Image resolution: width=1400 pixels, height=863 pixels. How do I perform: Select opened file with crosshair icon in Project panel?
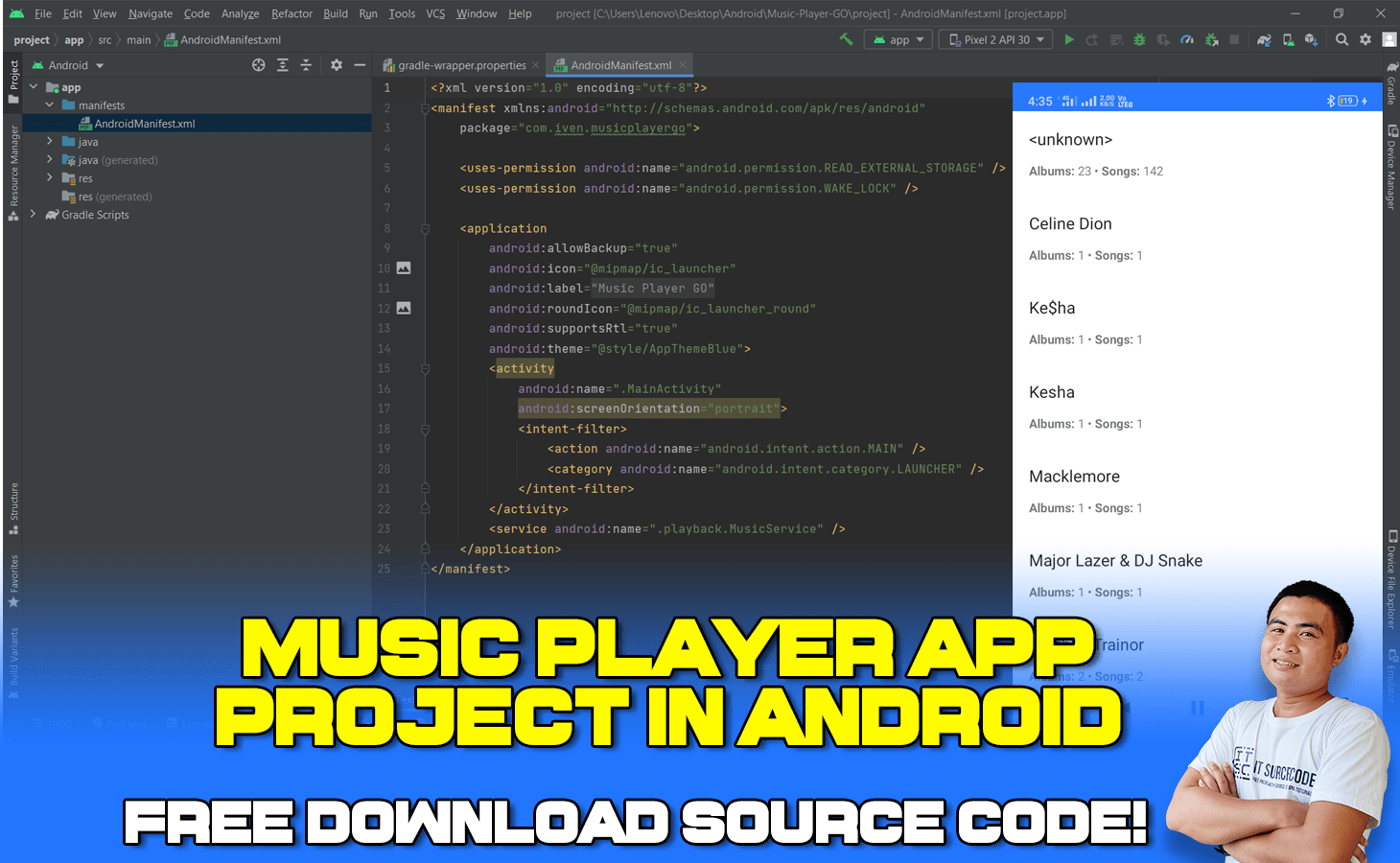tap(258, 64)
